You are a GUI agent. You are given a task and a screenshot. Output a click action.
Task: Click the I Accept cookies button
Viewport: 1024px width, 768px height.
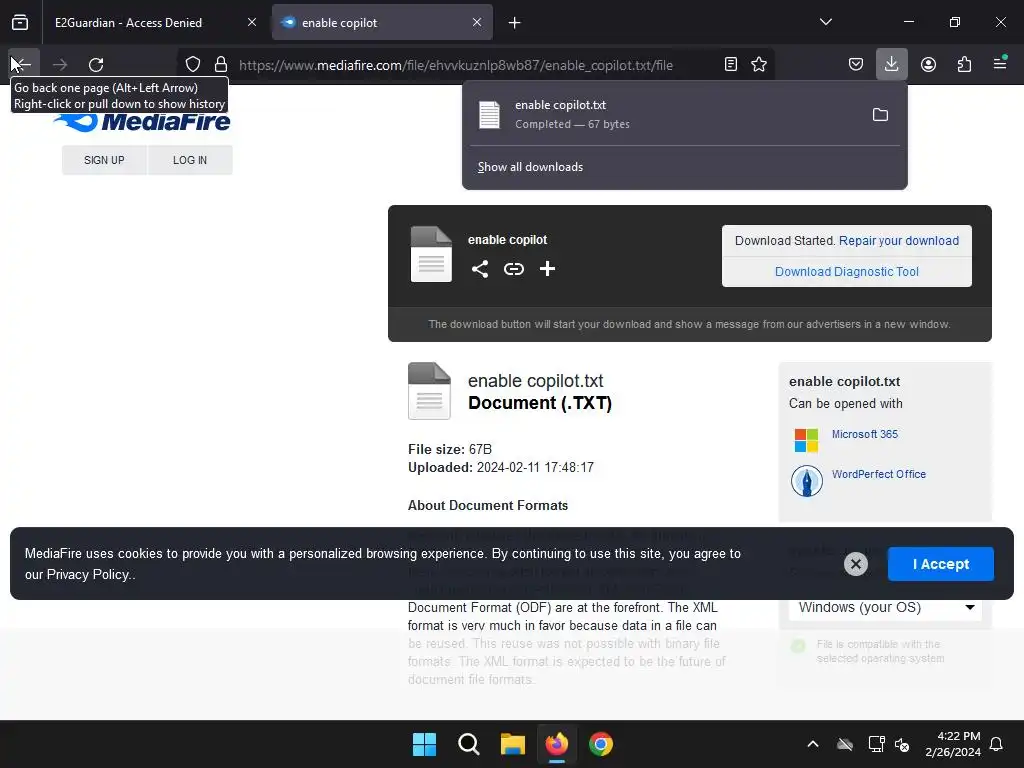pyautogui.click(x=940, y=564)
